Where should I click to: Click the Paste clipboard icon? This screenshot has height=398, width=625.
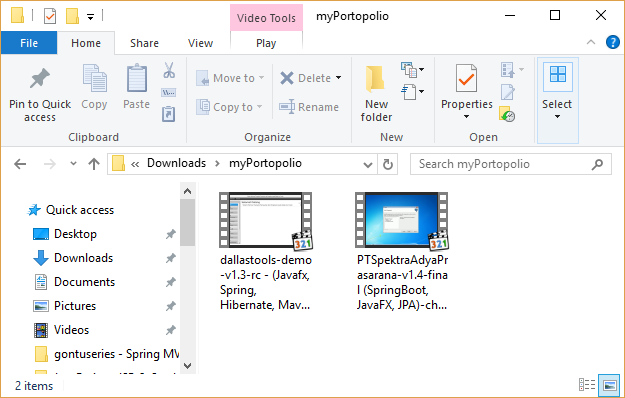tap(137, 78)
